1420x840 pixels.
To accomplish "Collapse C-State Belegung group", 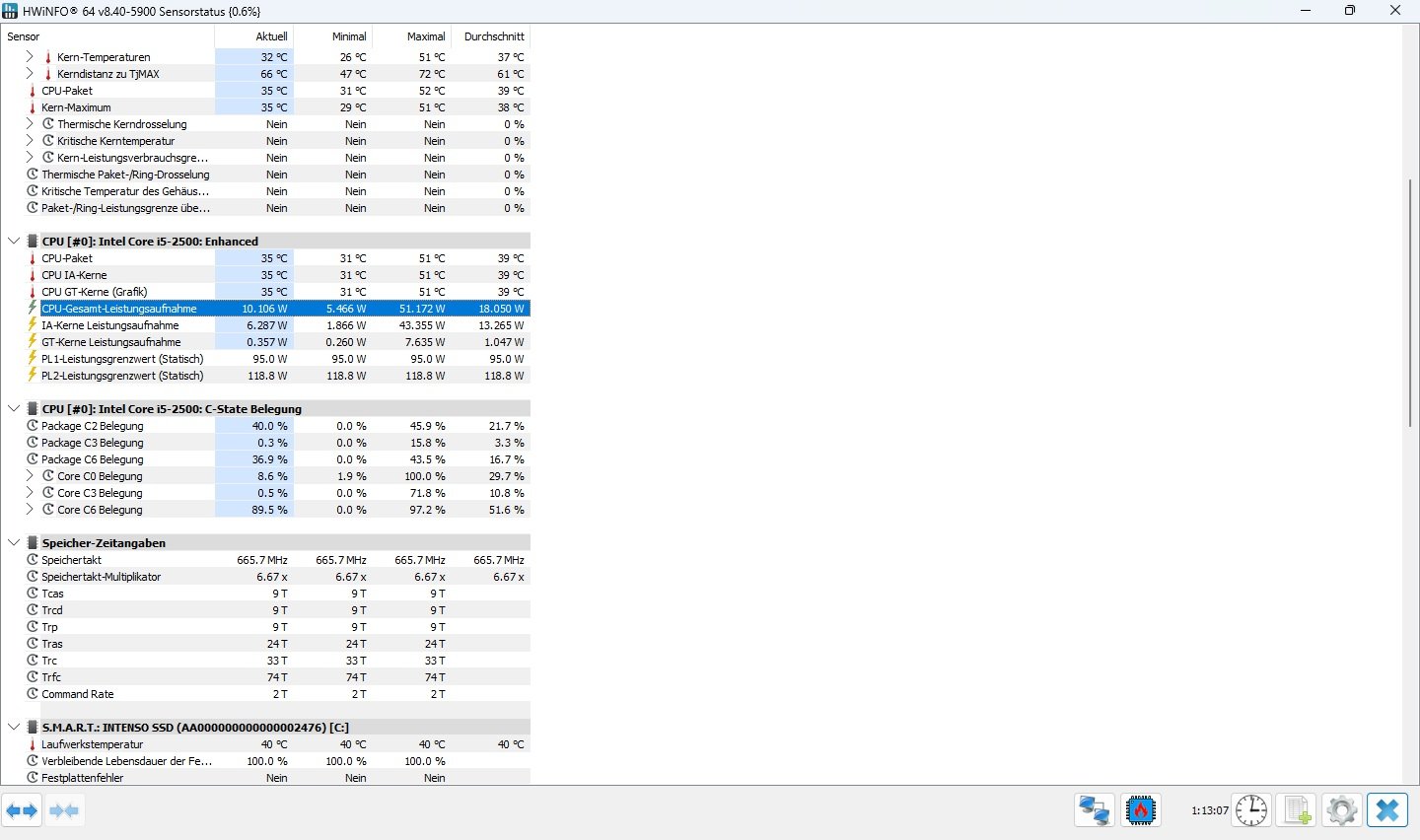I will [14, 409].
